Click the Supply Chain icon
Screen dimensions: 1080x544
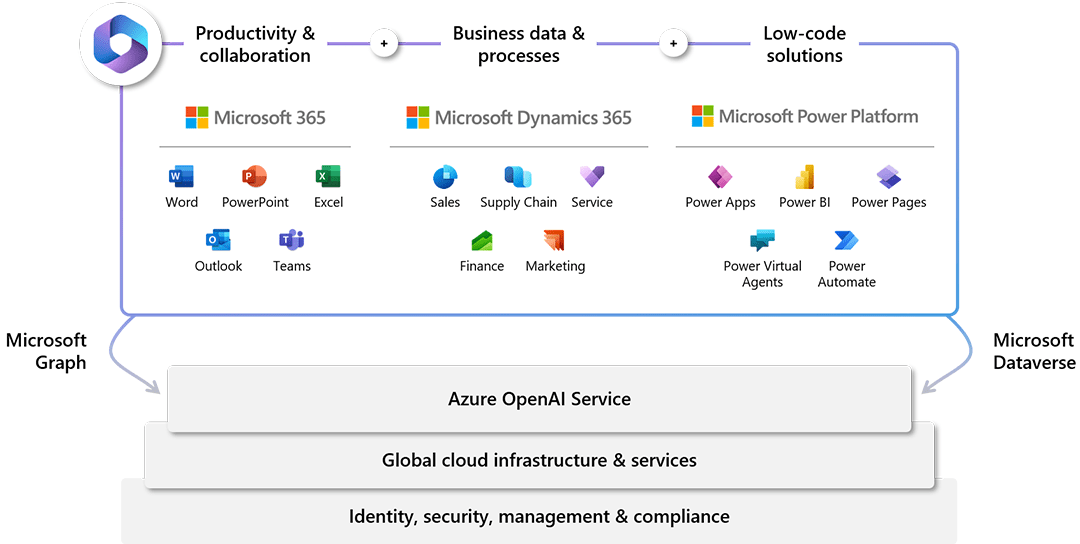pos(518,177)
